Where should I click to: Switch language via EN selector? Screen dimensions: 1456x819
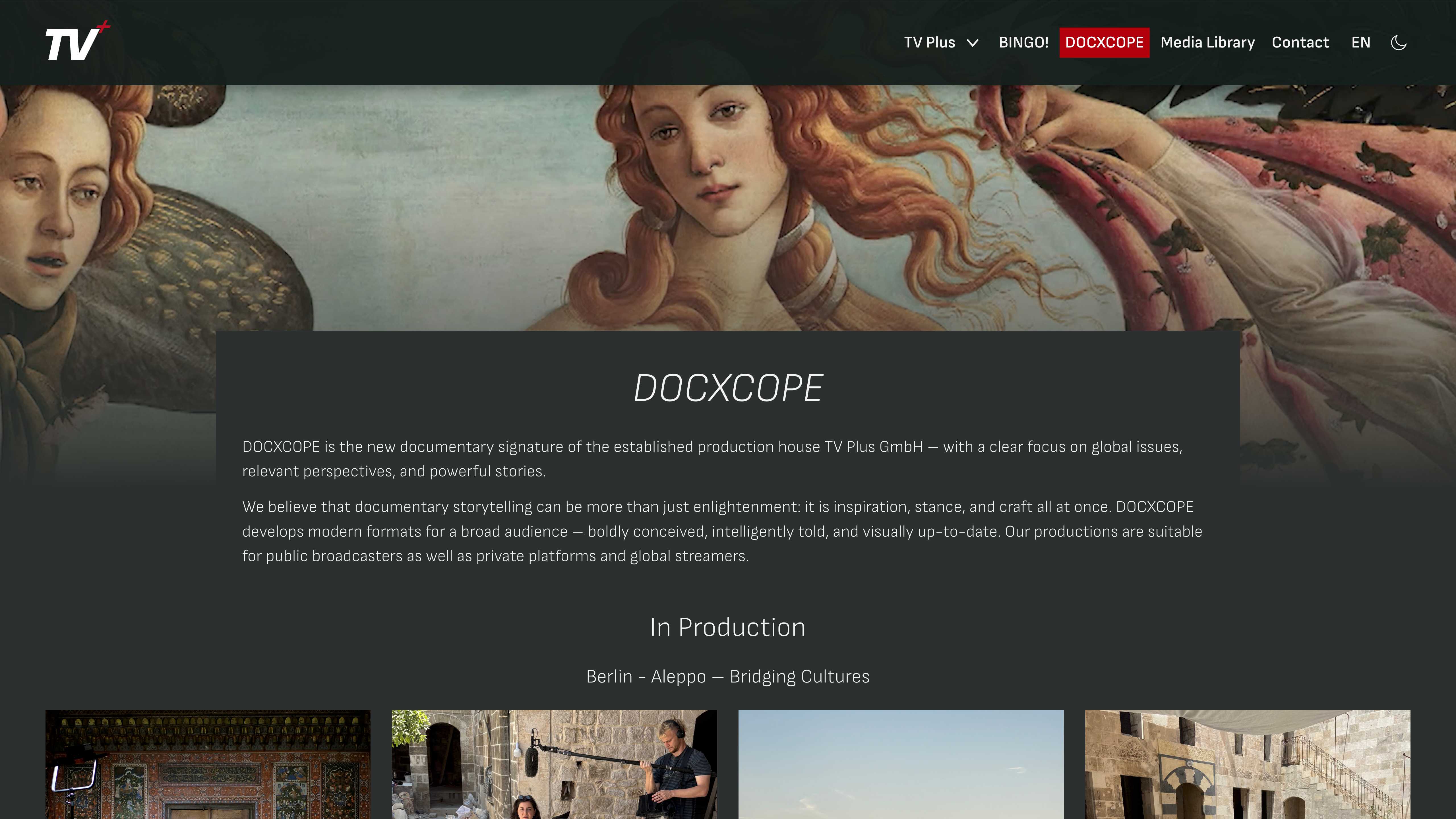point(1360,42)
